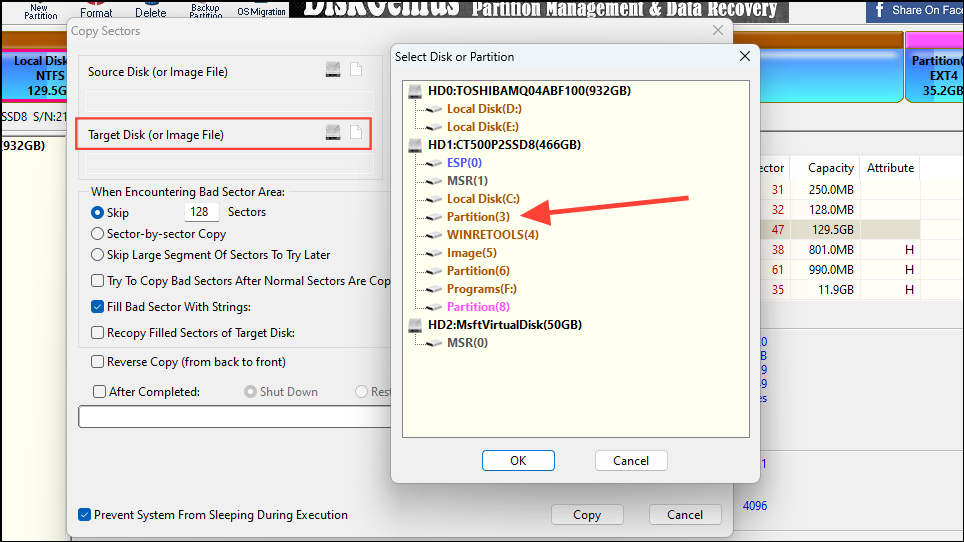Cancel the Copy Sectors dialog
The height and width of the screenshot is (542, 964).
tap(685, 515)
